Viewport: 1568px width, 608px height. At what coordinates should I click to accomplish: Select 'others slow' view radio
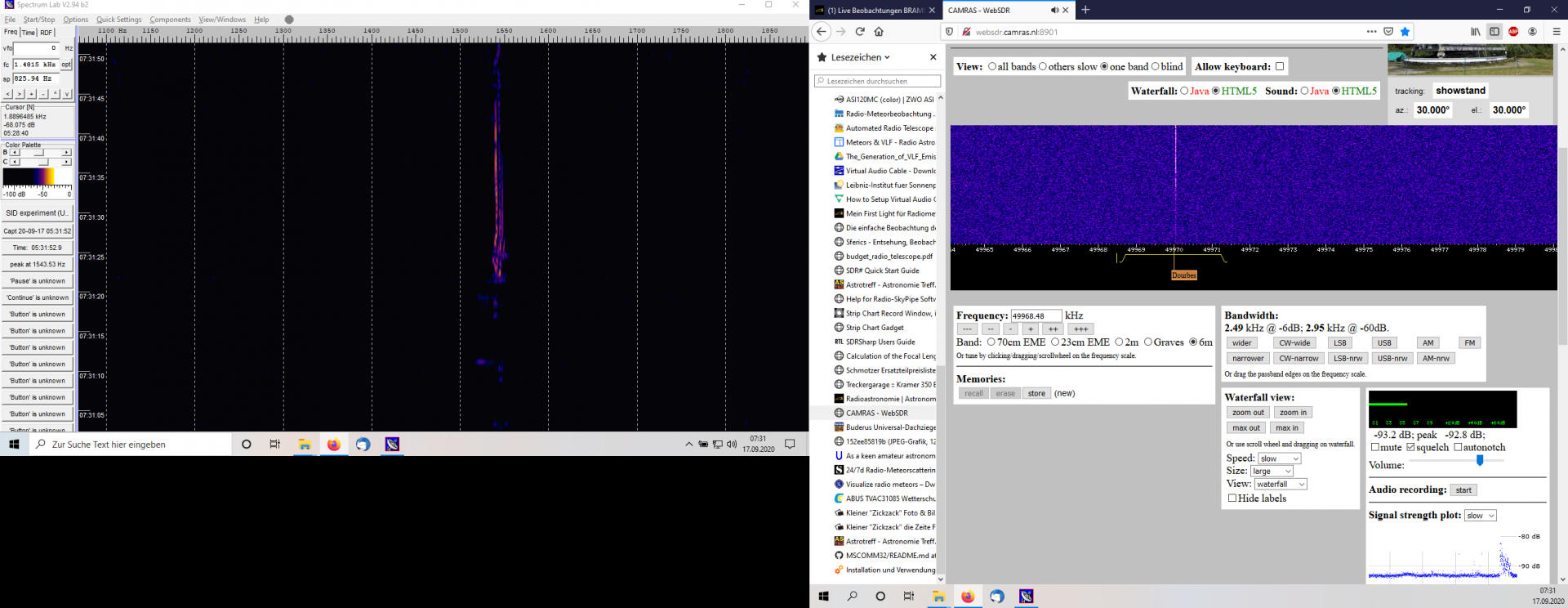1043,67
